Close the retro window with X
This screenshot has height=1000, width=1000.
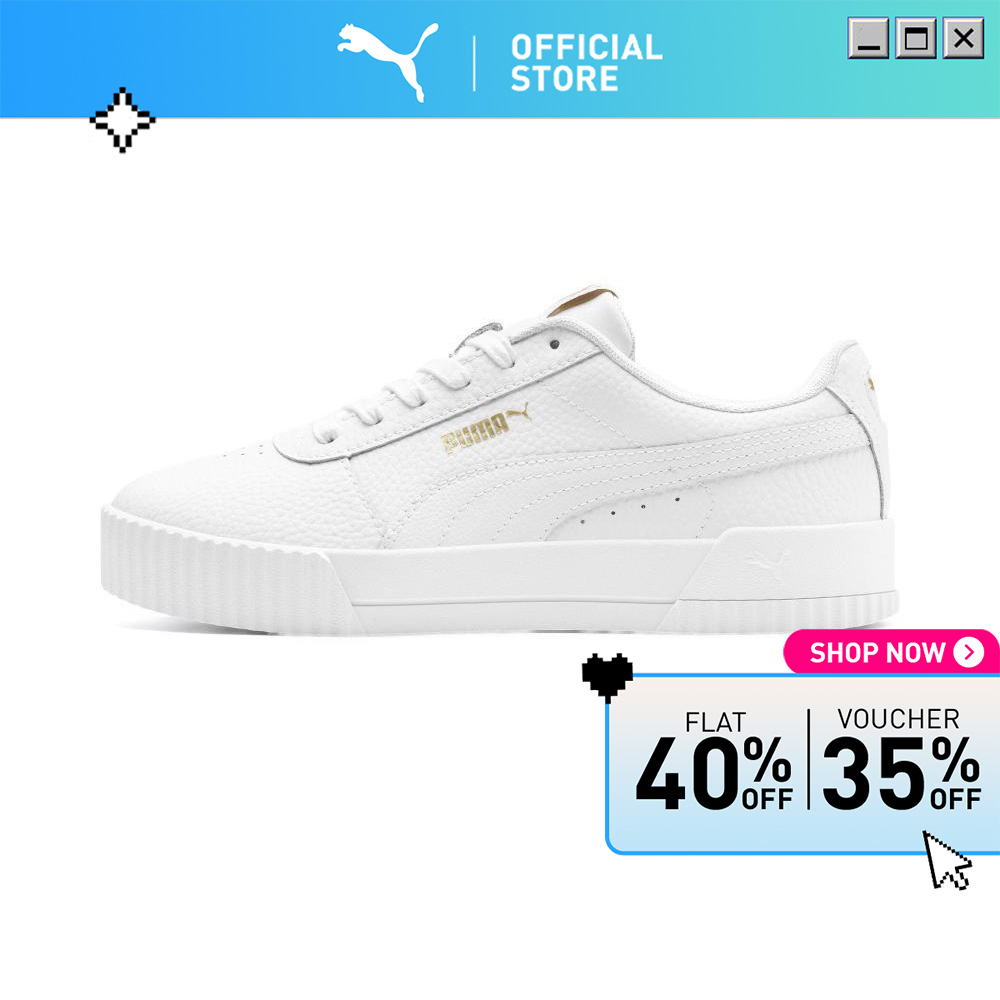click(963, 38)
